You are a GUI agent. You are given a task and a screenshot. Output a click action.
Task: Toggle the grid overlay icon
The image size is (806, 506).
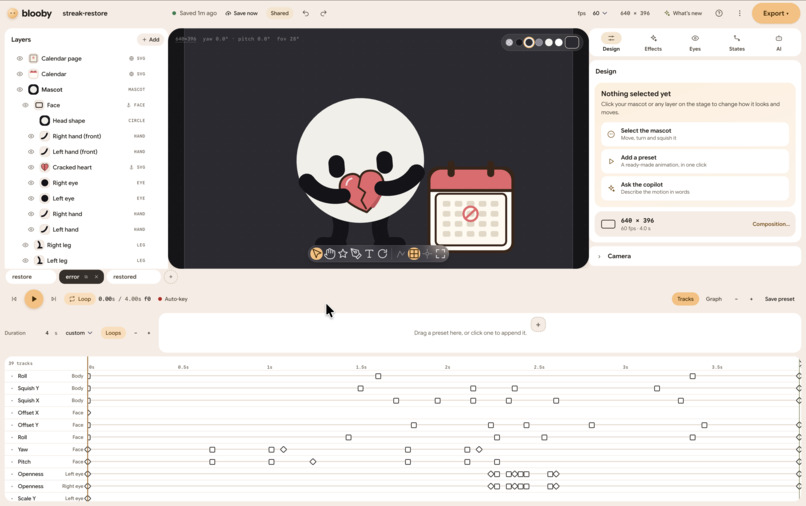[414, 254]
